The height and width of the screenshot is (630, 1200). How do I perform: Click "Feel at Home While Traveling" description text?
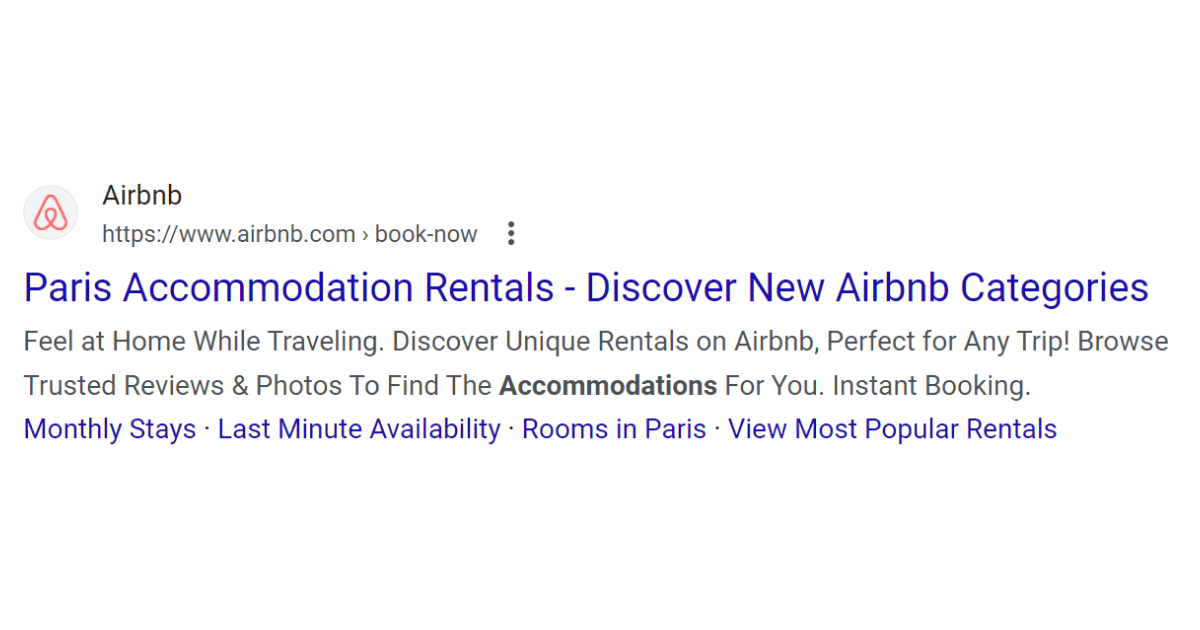click(x=203, y=342)
